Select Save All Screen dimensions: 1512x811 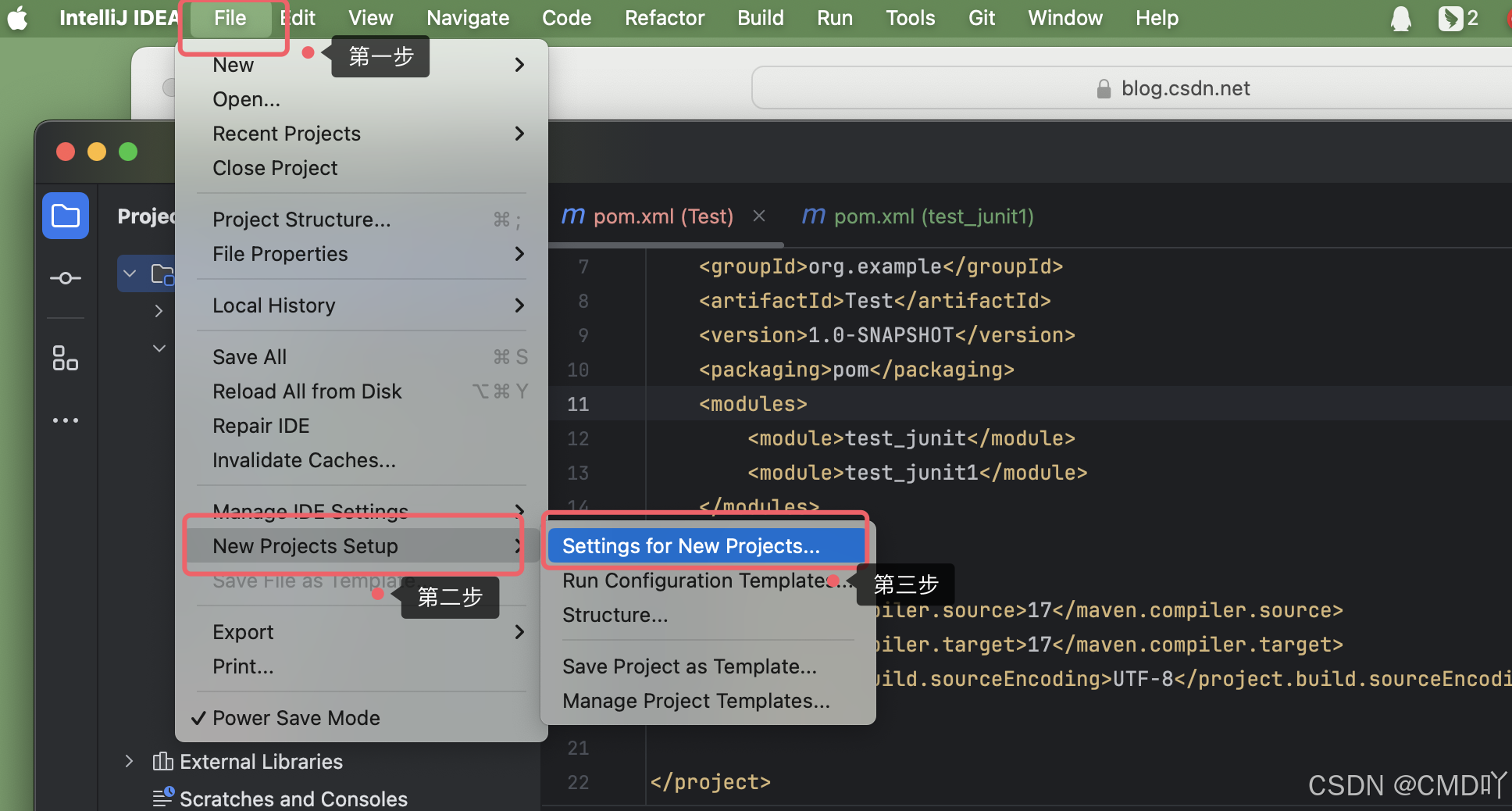[362, 357]
